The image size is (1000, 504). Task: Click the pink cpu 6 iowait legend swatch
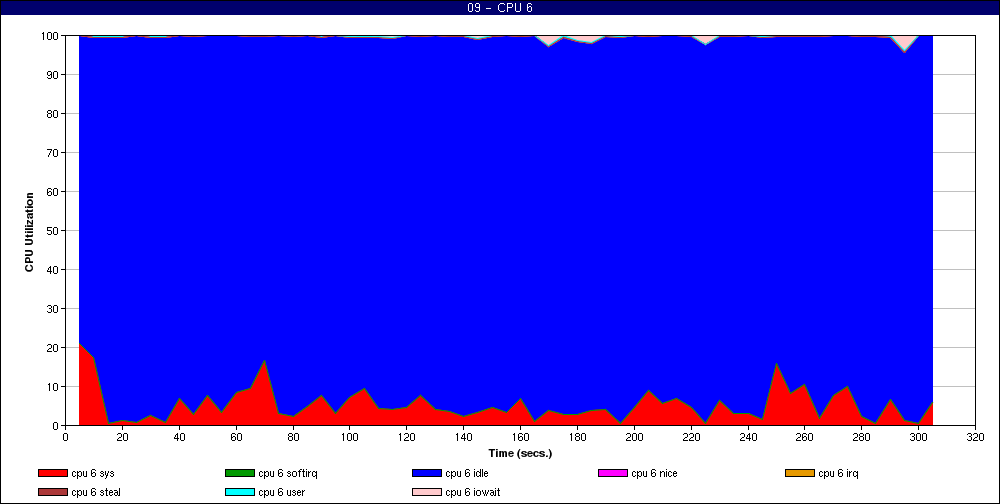pyautogui.click(x=427, y=493)
